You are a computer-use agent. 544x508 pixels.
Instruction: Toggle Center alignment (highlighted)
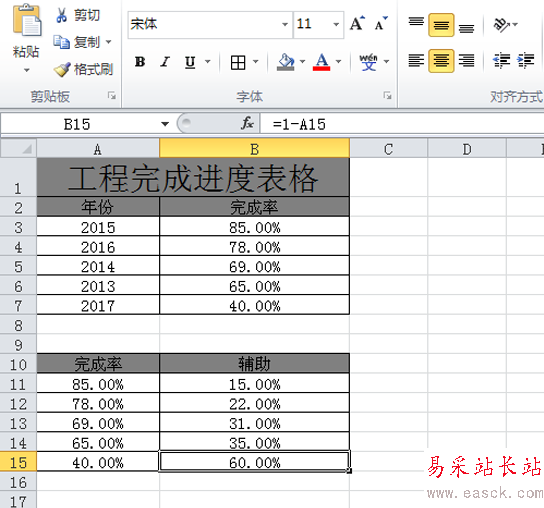point(441,61)
